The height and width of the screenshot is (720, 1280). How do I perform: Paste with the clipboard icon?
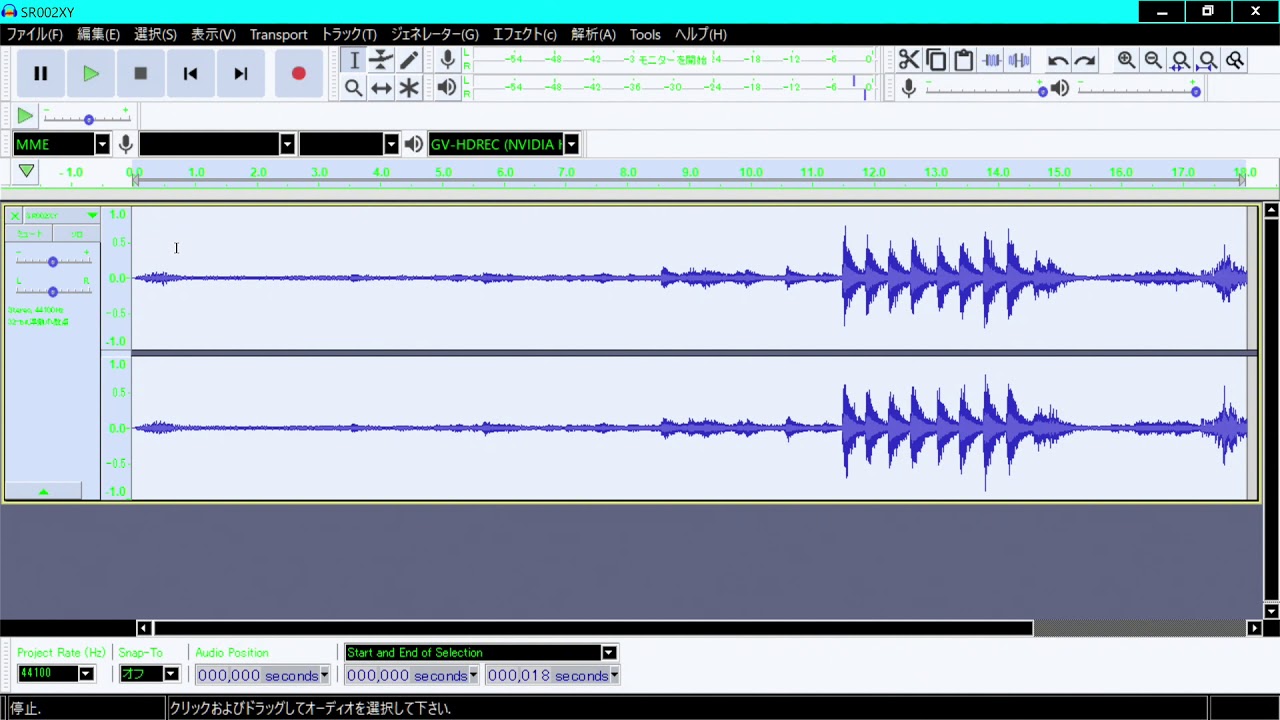click(963, 61)
